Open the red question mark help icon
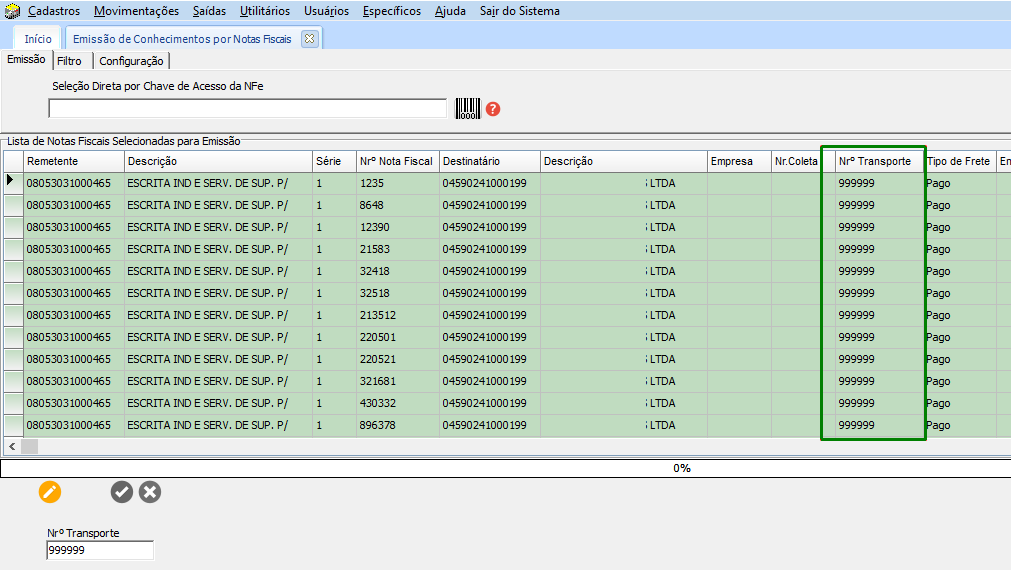Screen dimensions: 1011x570 point(493,109)
